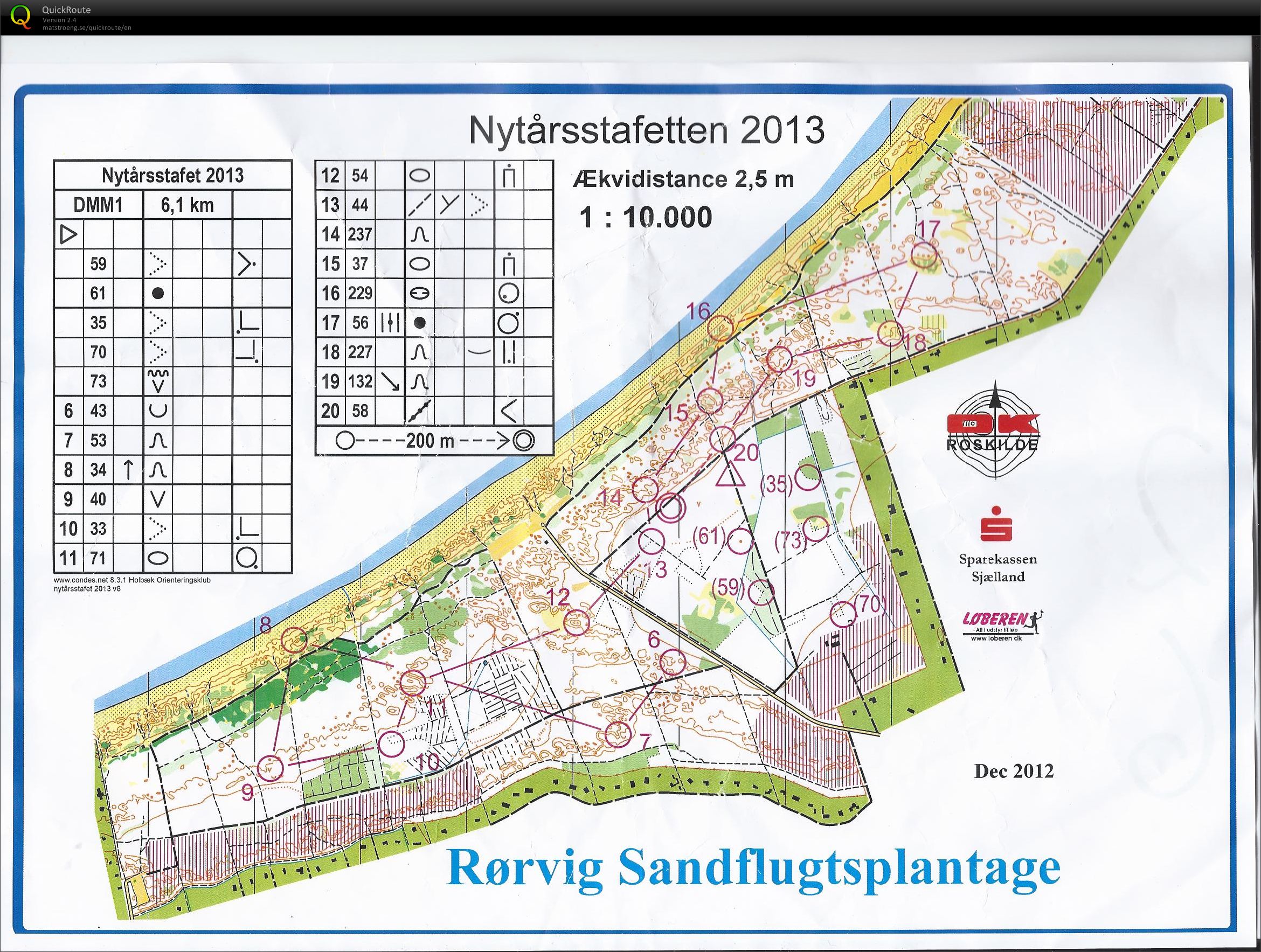This screenshot has width=1261, height=952.
Task: Click the circle for control (59)
Action: click(760, 593)
